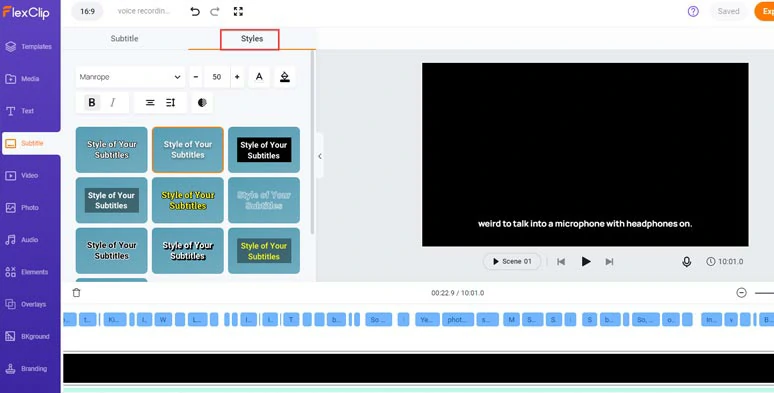Toggle bold formatting

[92, 103]
